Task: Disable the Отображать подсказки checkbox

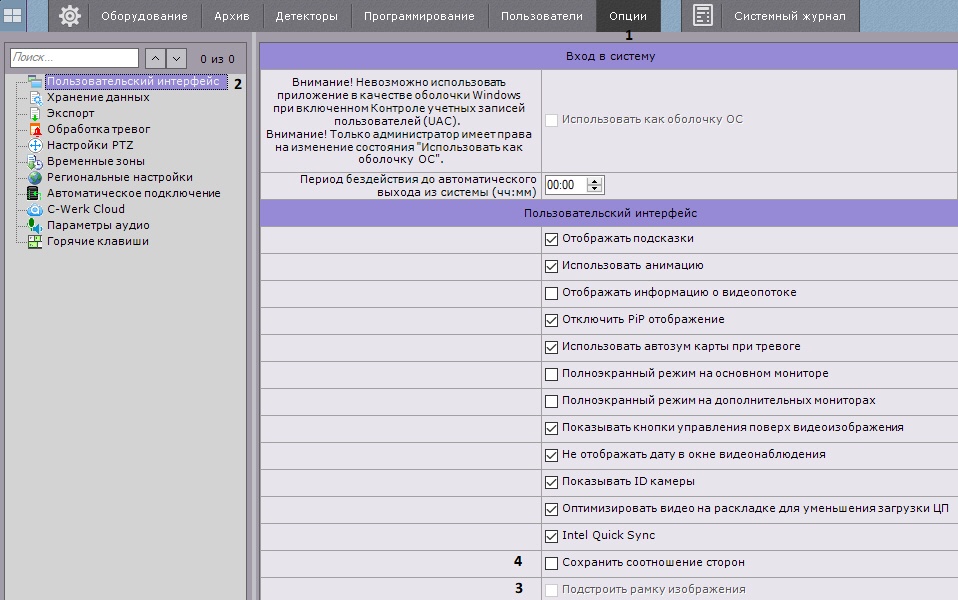Action: [551, 239]
